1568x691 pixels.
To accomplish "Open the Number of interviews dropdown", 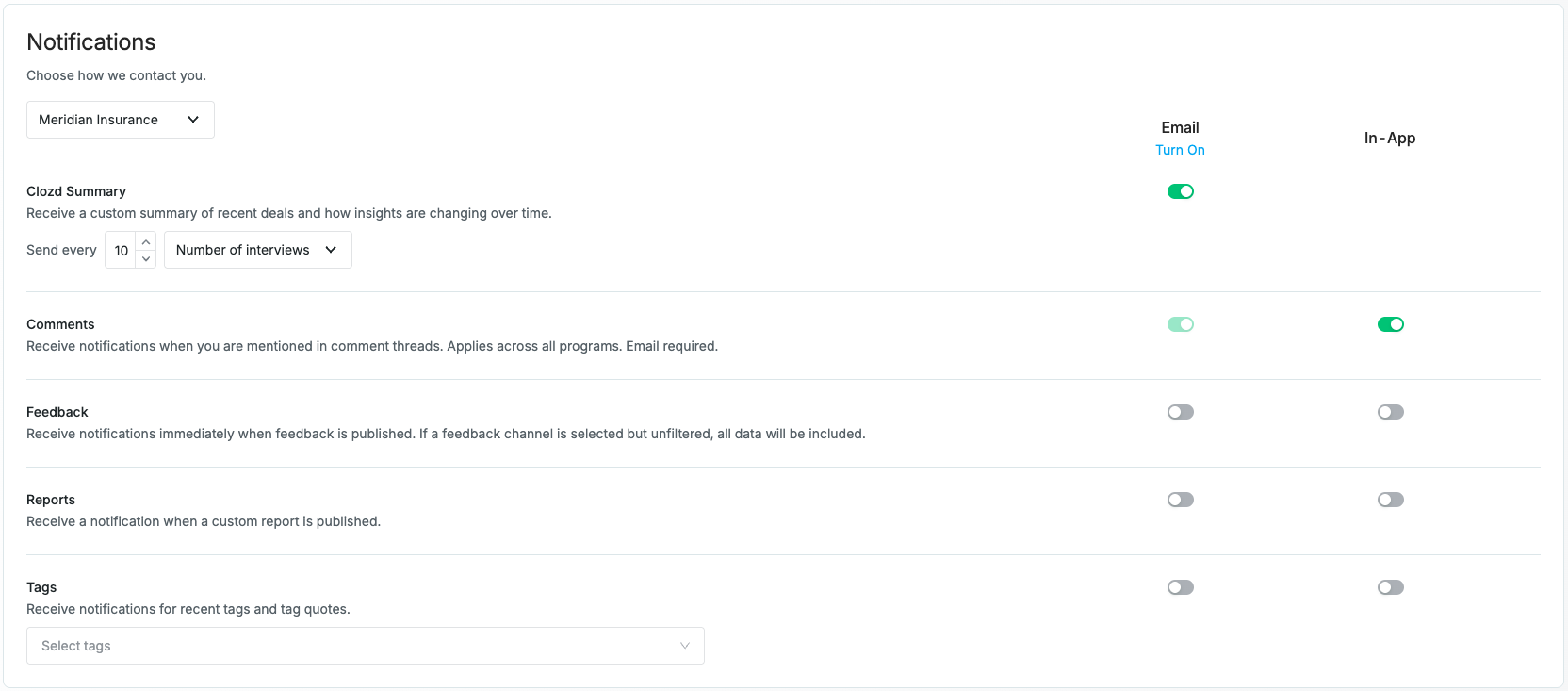I will coord(258,250).
